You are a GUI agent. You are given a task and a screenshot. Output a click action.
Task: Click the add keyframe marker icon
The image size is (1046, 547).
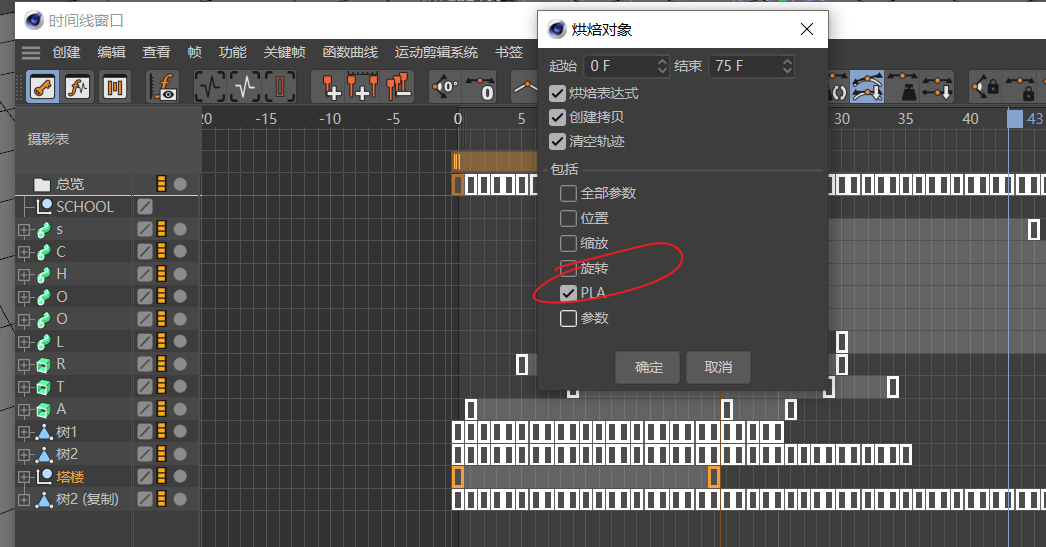331,88
